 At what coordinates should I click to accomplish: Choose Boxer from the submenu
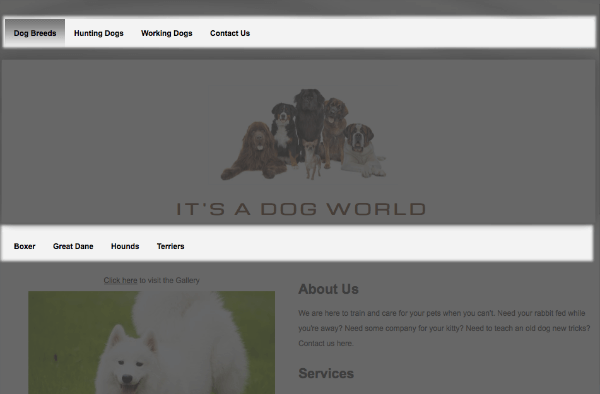coord(24,246)
